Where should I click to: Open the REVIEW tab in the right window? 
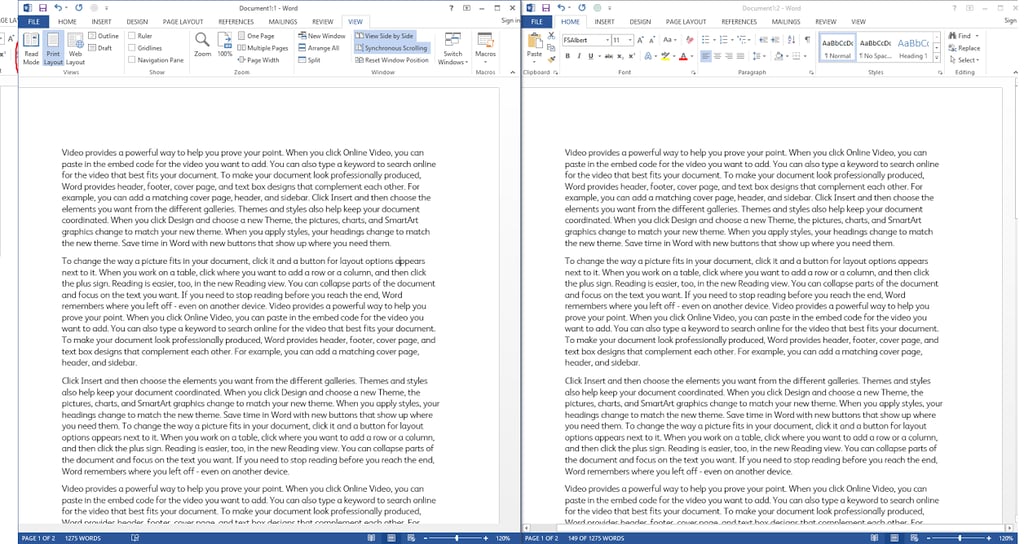point(825,22)
